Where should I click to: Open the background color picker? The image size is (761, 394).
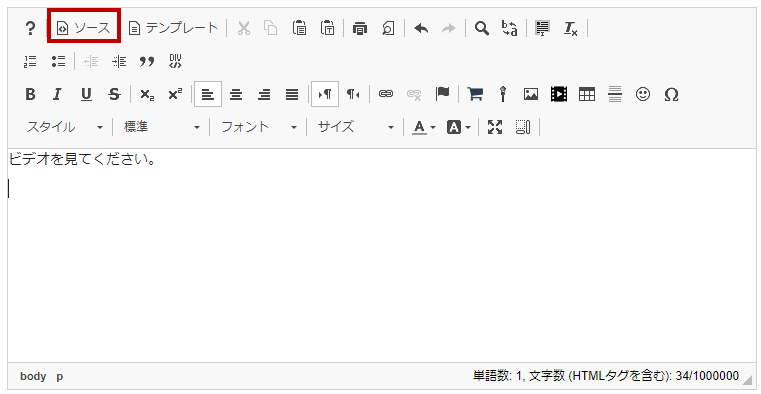tap(459, 127)
